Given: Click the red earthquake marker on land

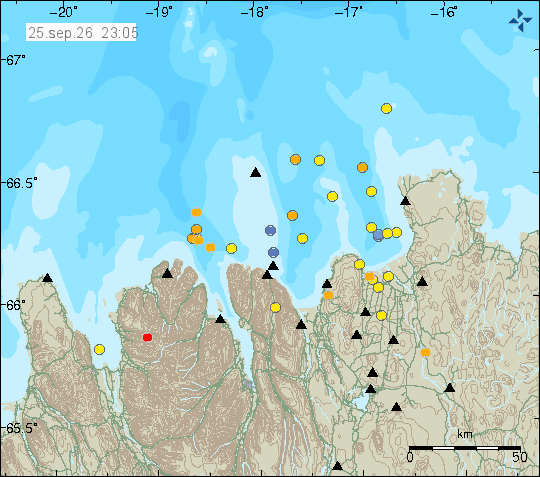Looking at the screenshot, I should pos(147,337).
